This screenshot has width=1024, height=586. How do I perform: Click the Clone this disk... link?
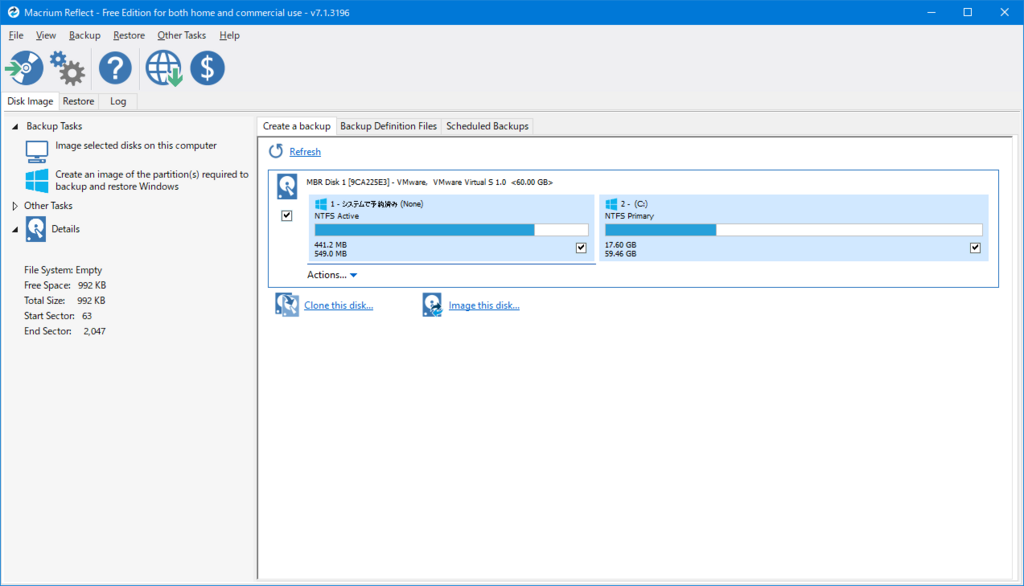pos(338,305)
